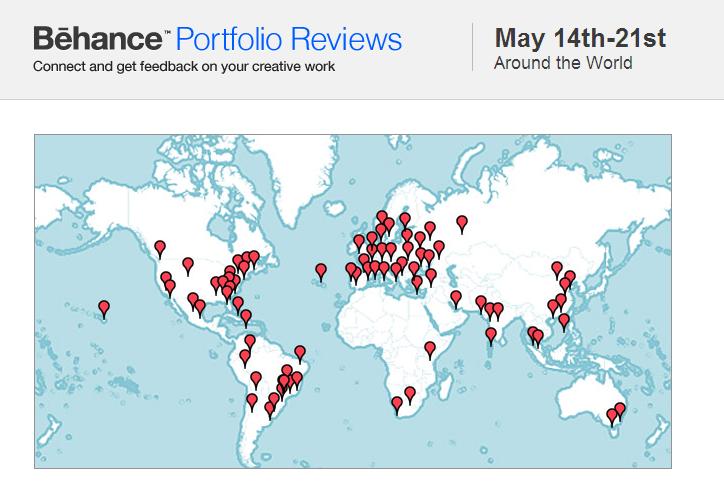724x488 pixels.
Task: Click the Hawaii map pin in the Pacific
Action: (104, 309)
